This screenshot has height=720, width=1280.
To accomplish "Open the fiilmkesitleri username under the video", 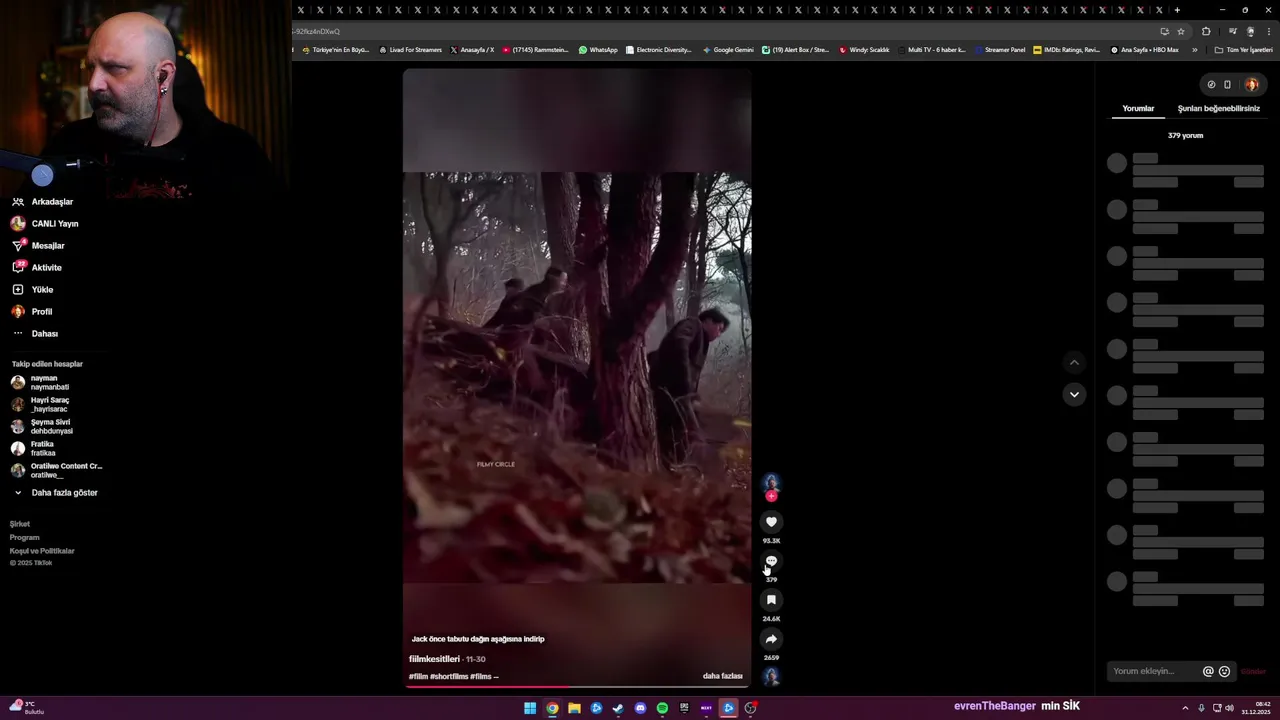I will pos(434,659).
